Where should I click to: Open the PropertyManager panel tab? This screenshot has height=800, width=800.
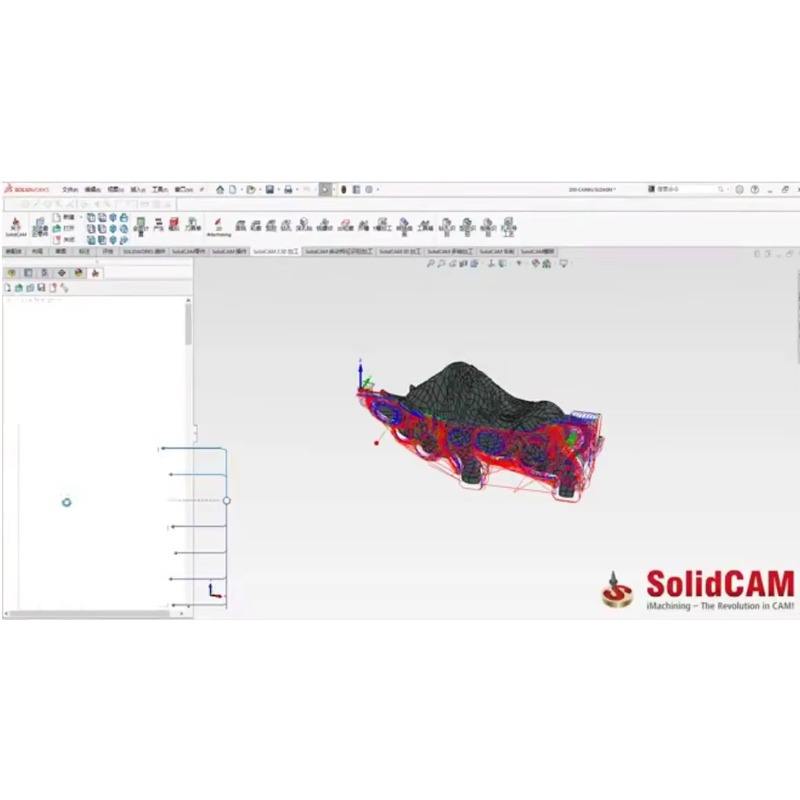tap(28, 273)
